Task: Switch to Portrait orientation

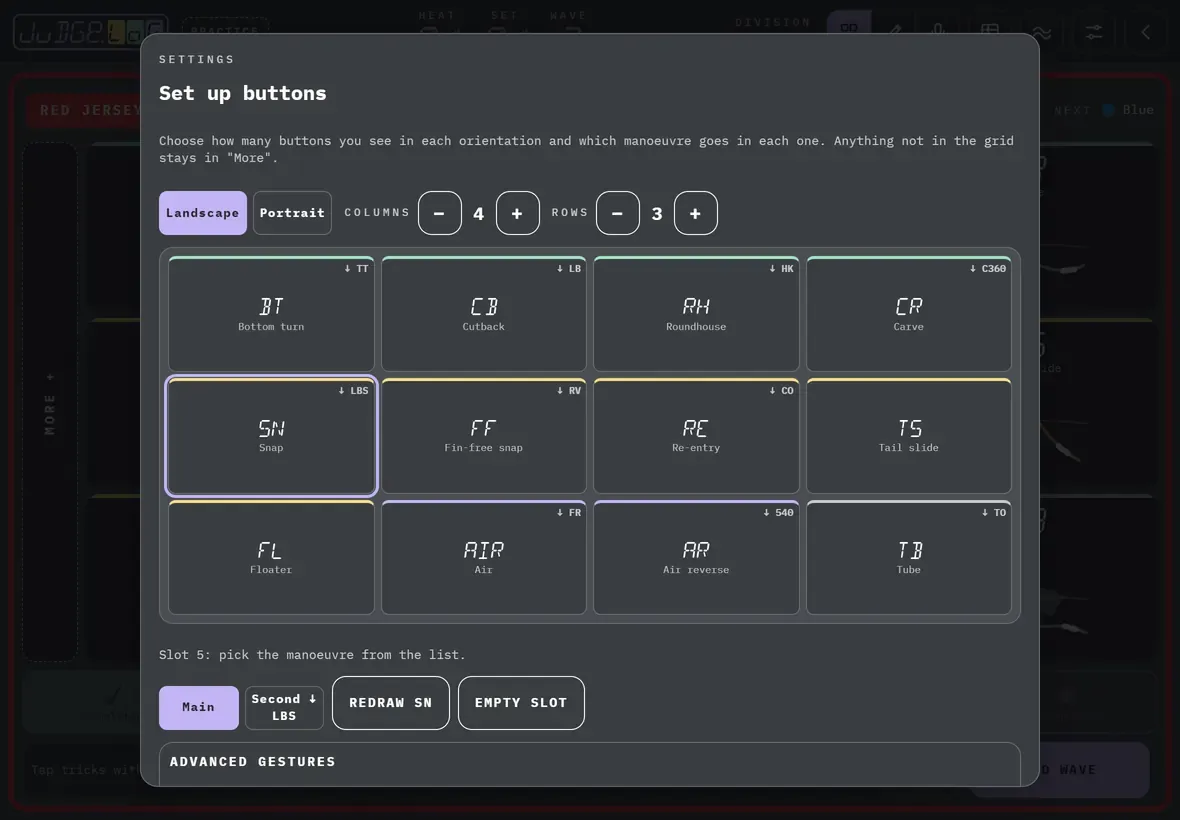Action: [x=292, y=213]
